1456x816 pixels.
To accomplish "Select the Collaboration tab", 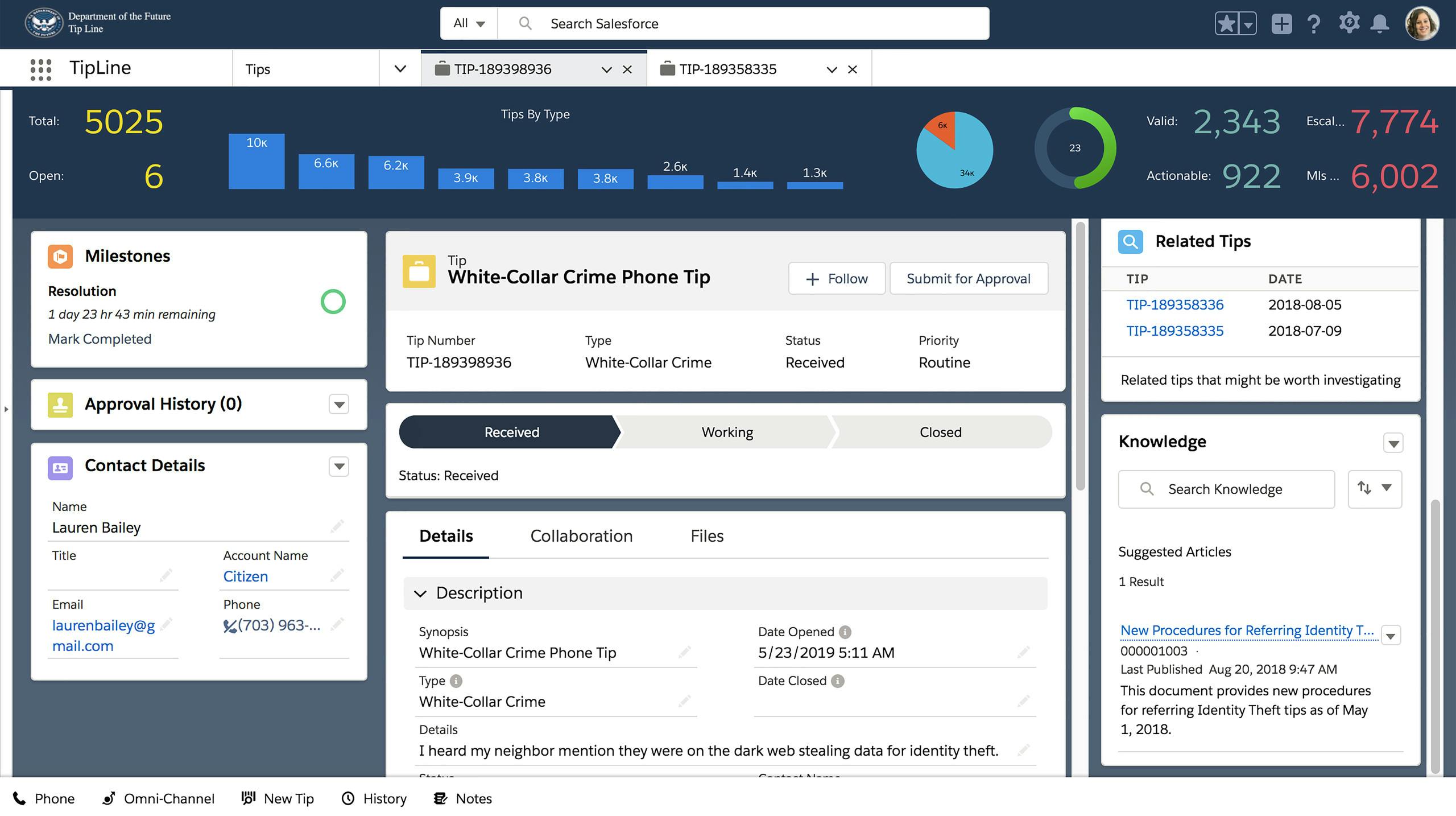I will click(x=581, y=536).
